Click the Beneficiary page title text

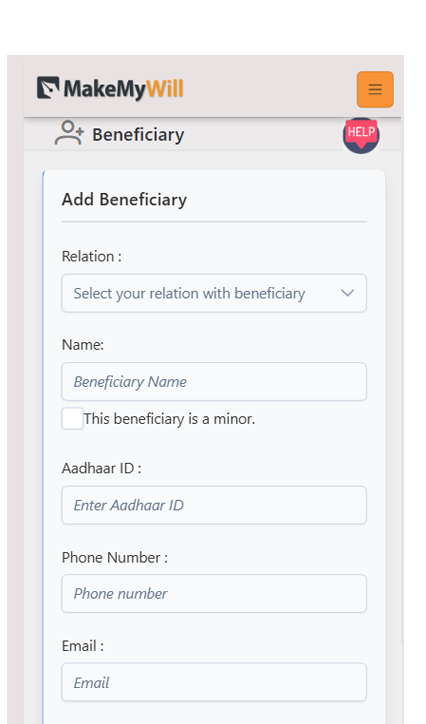point(138,135)
